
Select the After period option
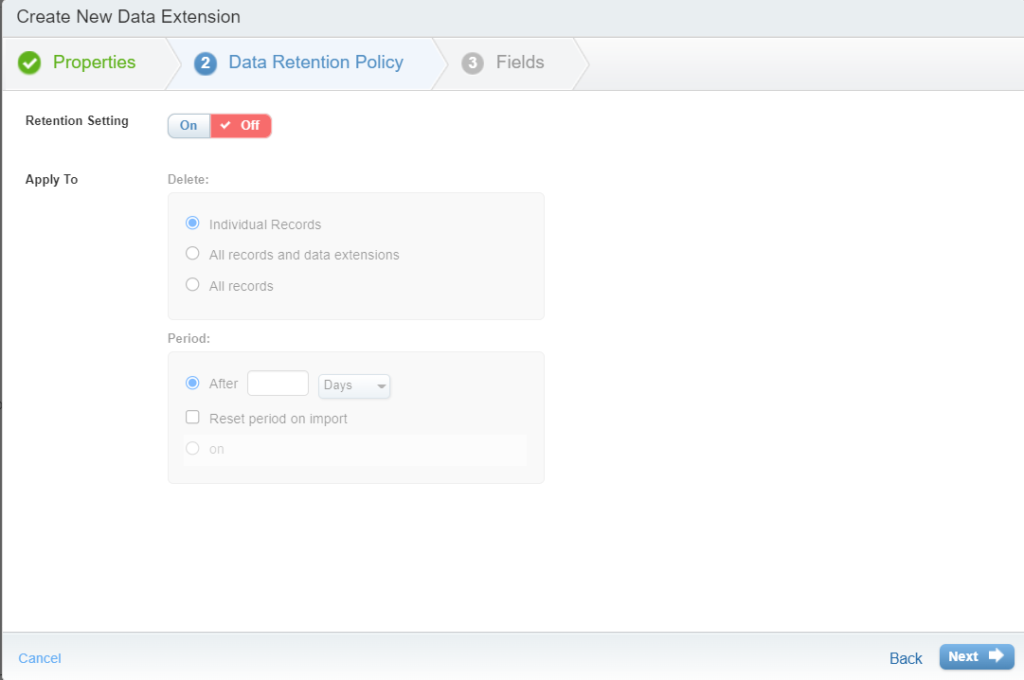pyautogui.click(x=192, y=382)
